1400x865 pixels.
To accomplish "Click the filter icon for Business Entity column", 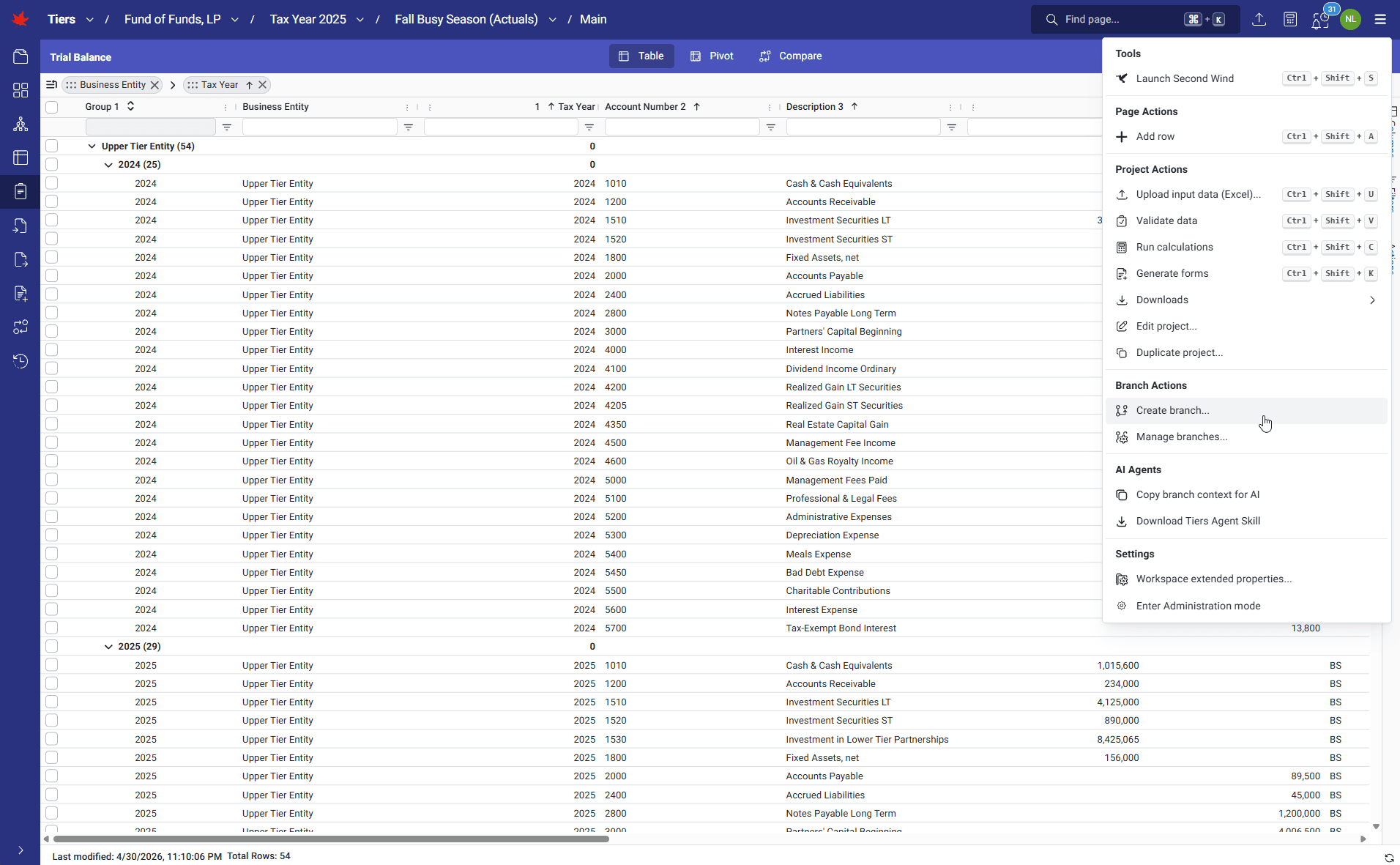I will (409, 127).
